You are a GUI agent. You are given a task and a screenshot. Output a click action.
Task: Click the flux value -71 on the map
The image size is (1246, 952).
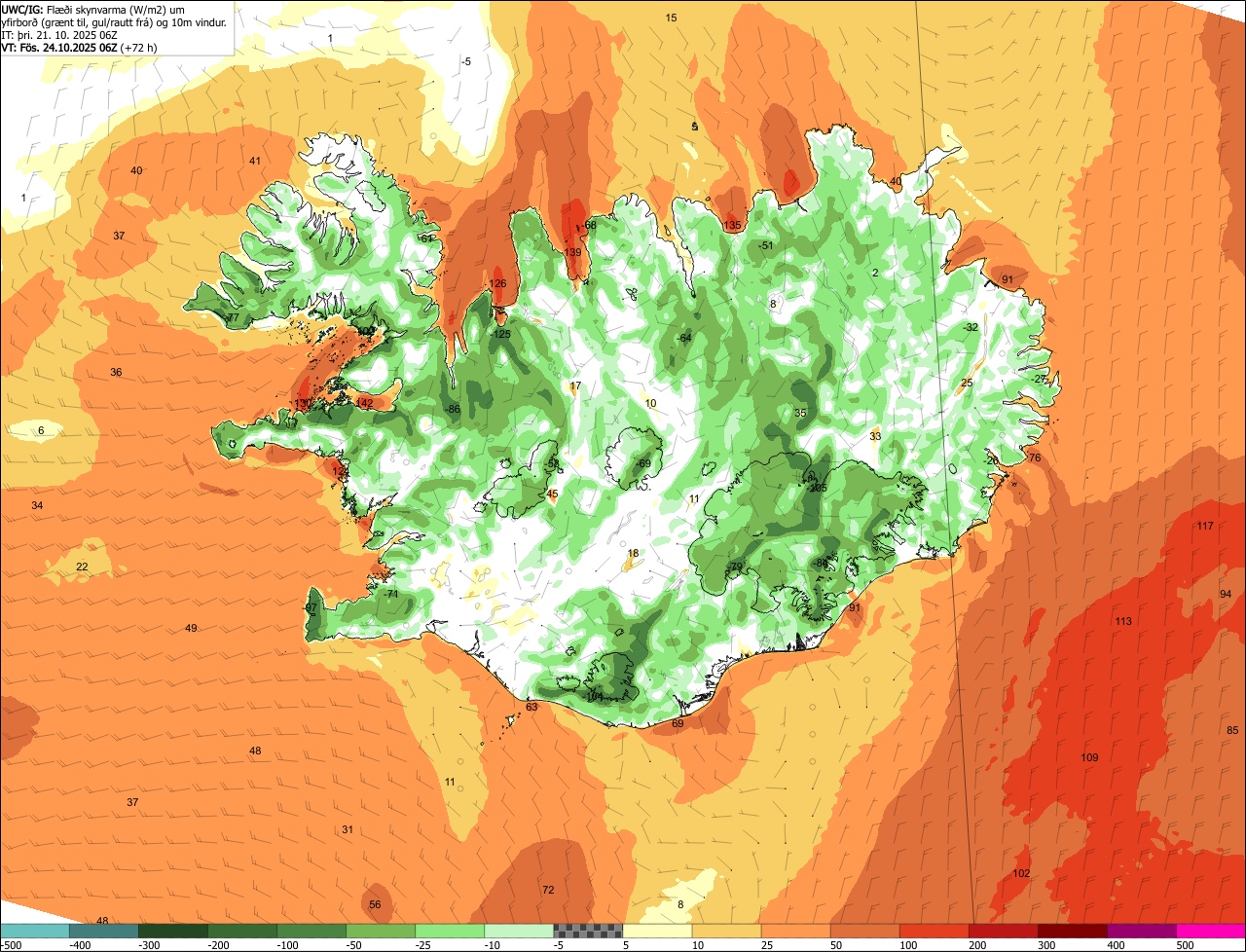(x=390, y=594)
